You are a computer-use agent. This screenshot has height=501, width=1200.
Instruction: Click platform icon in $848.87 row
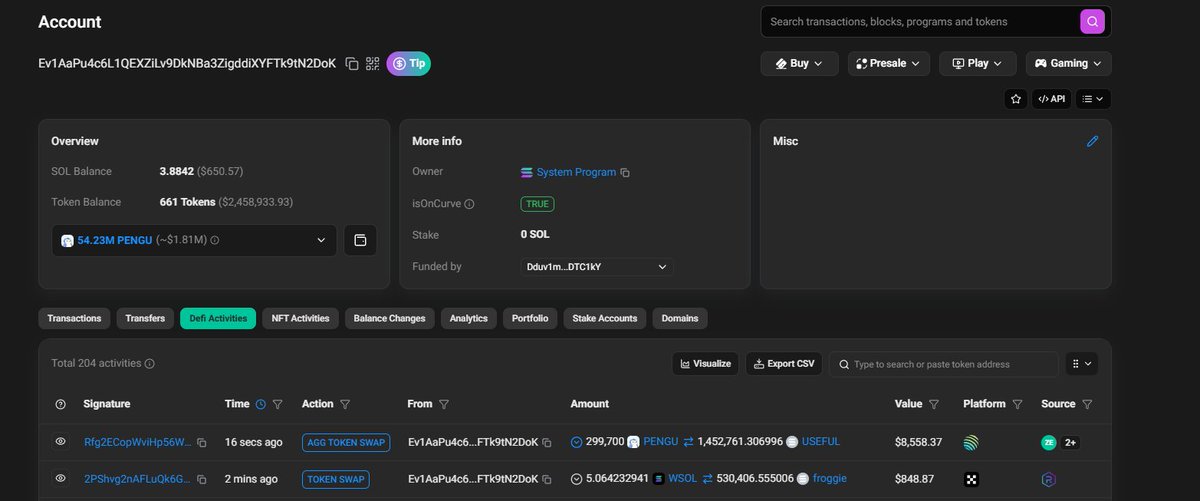coord(971,479)
